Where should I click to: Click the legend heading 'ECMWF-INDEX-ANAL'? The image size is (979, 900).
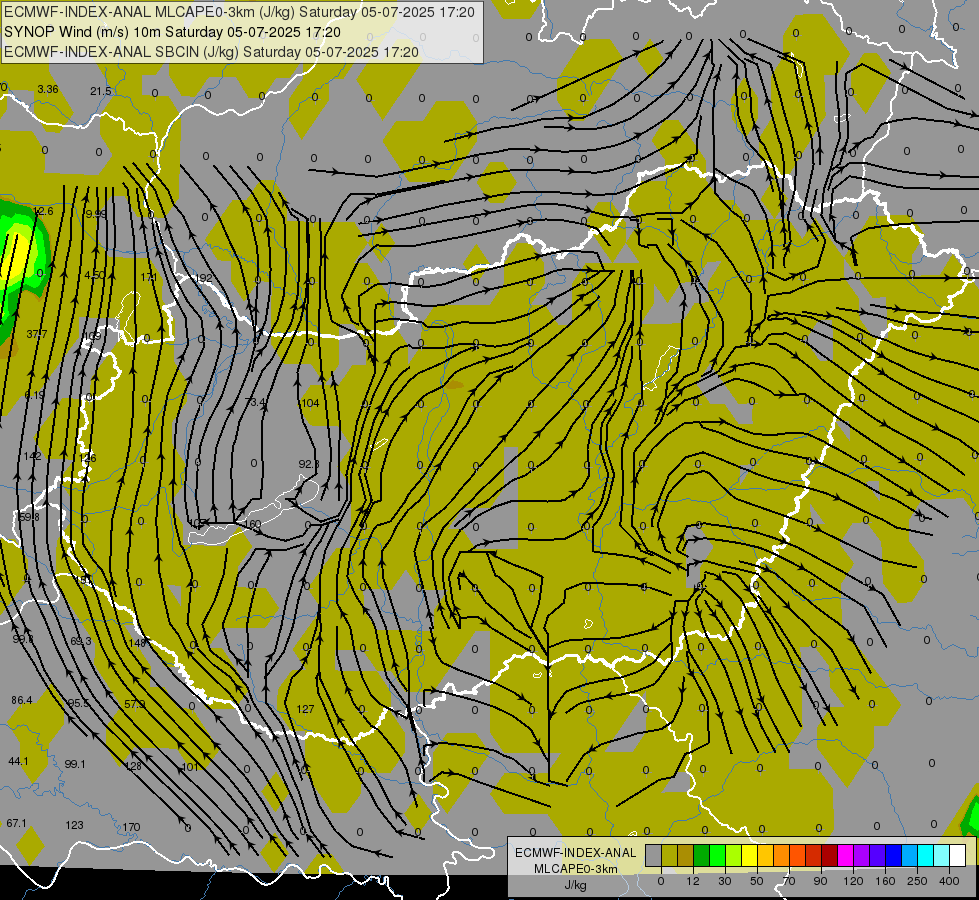pyautogui.click(x=575, y=853)
